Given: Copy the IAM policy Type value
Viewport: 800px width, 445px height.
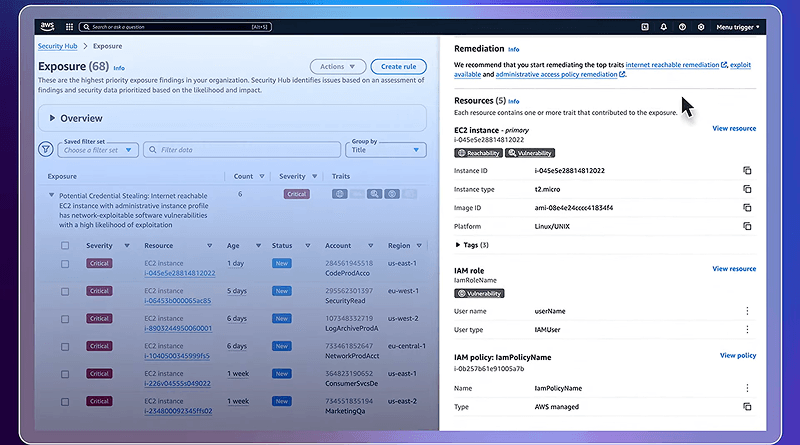Looking at the screenshot, I should click(x=747, y=407).
